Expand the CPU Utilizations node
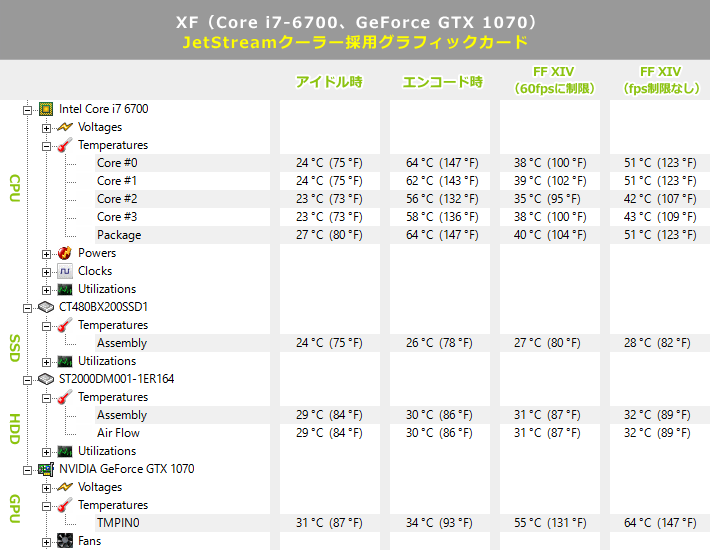 46,290
